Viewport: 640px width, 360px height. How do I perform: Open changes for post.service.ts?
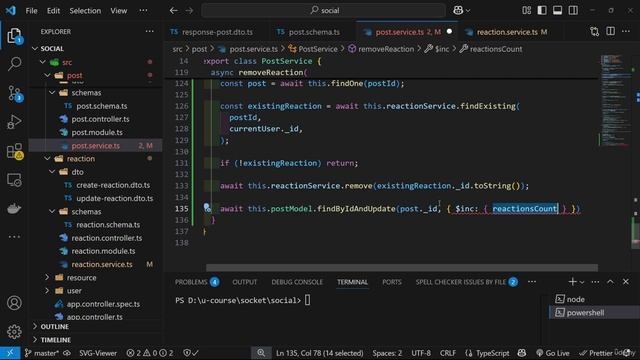click(x=595, y=32)
